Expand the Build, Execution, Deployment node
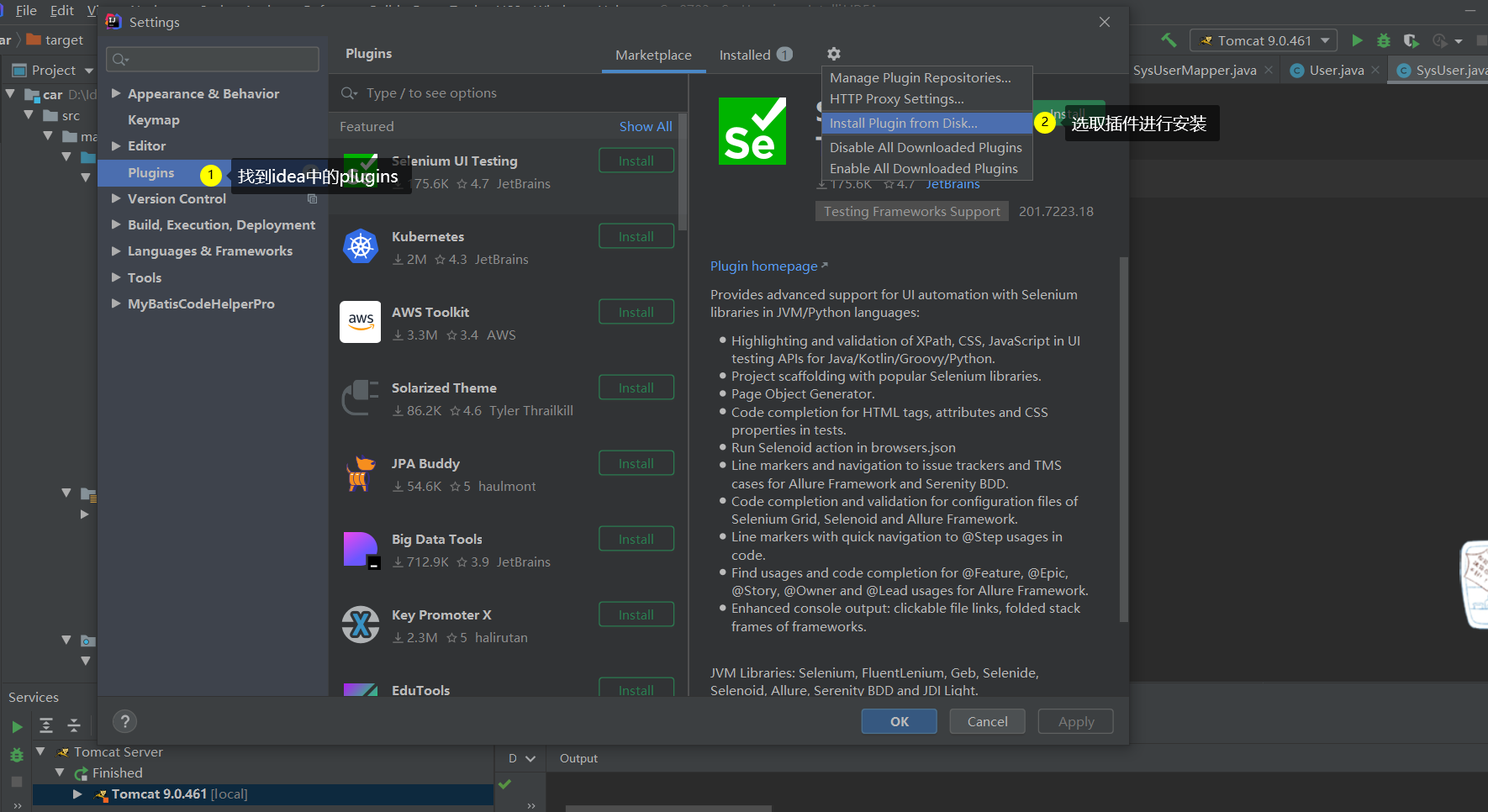The width and height of the screenshot is (1488, 812). point(116,224)
